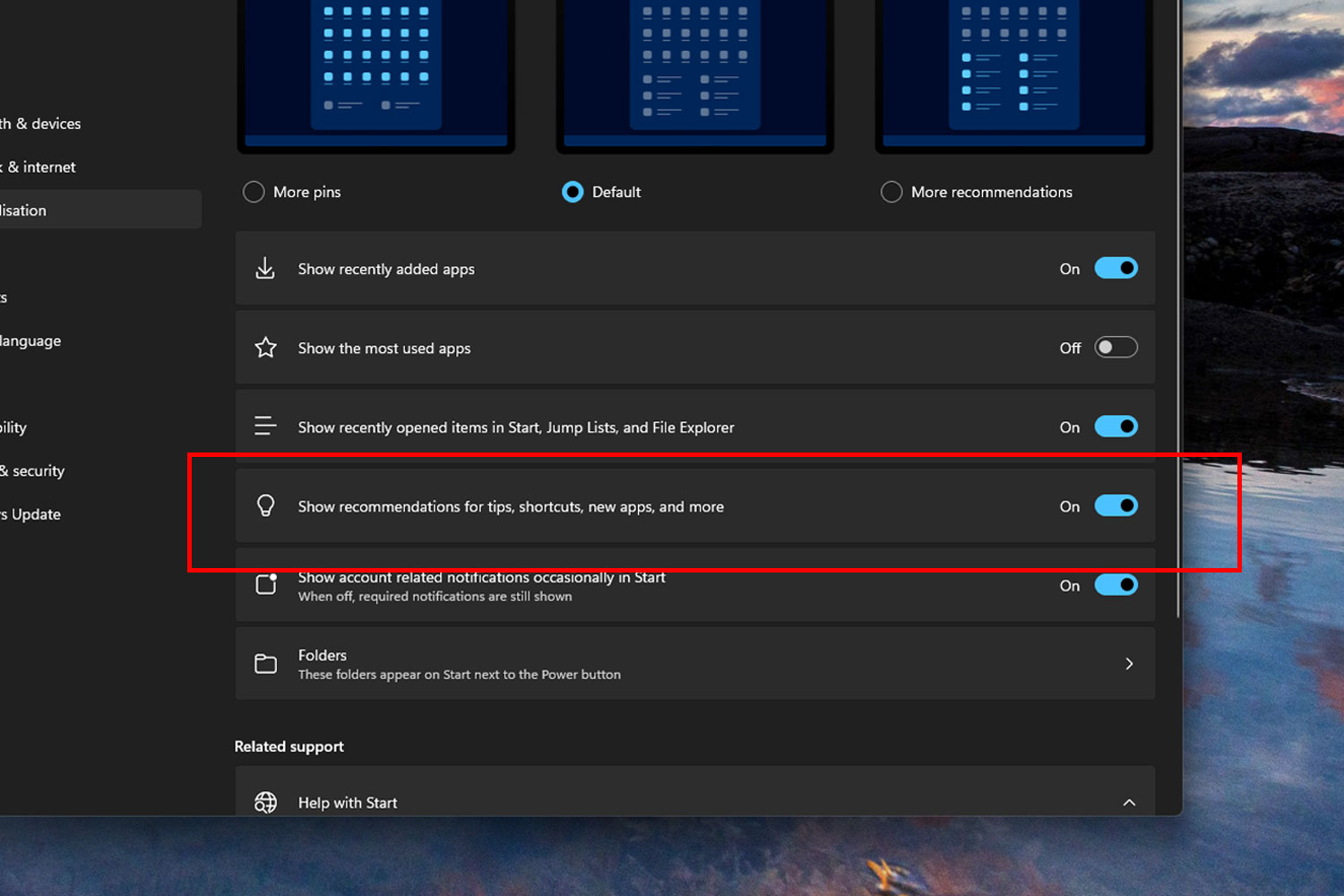Open Folders settings via the chevron arrow

coord(1129,664)
